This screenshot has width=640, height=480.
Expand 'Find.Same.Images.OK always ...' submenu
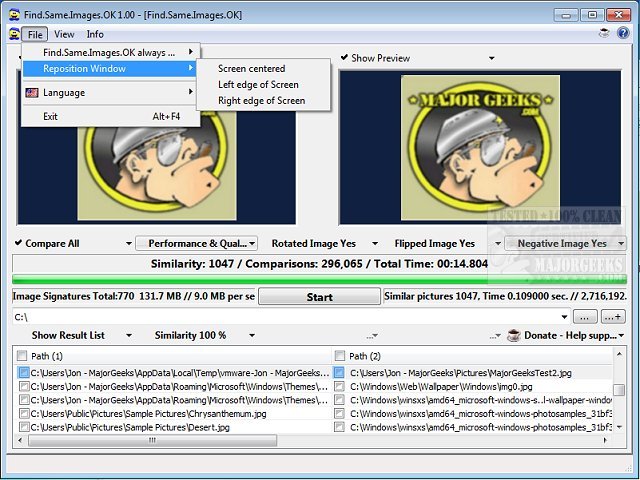(111, 52)
